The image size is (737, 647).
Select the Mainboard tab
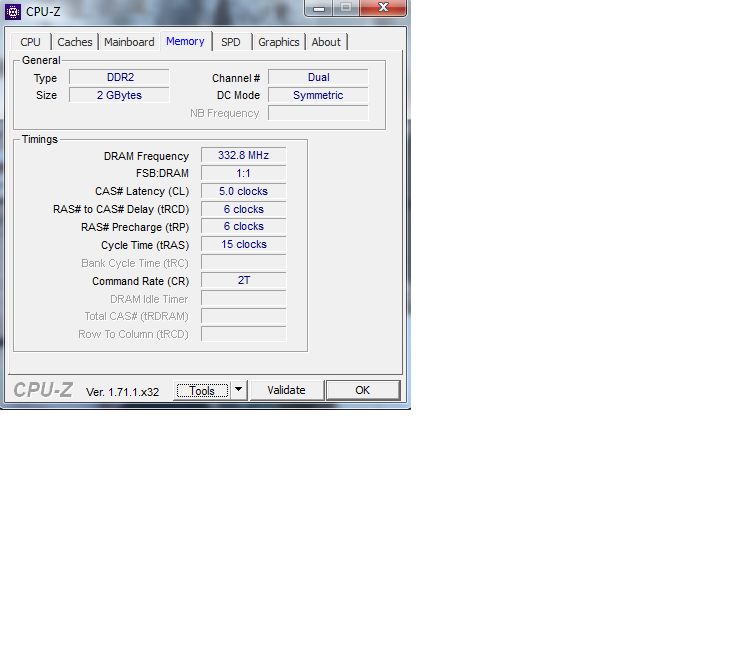tap(129, 42)
